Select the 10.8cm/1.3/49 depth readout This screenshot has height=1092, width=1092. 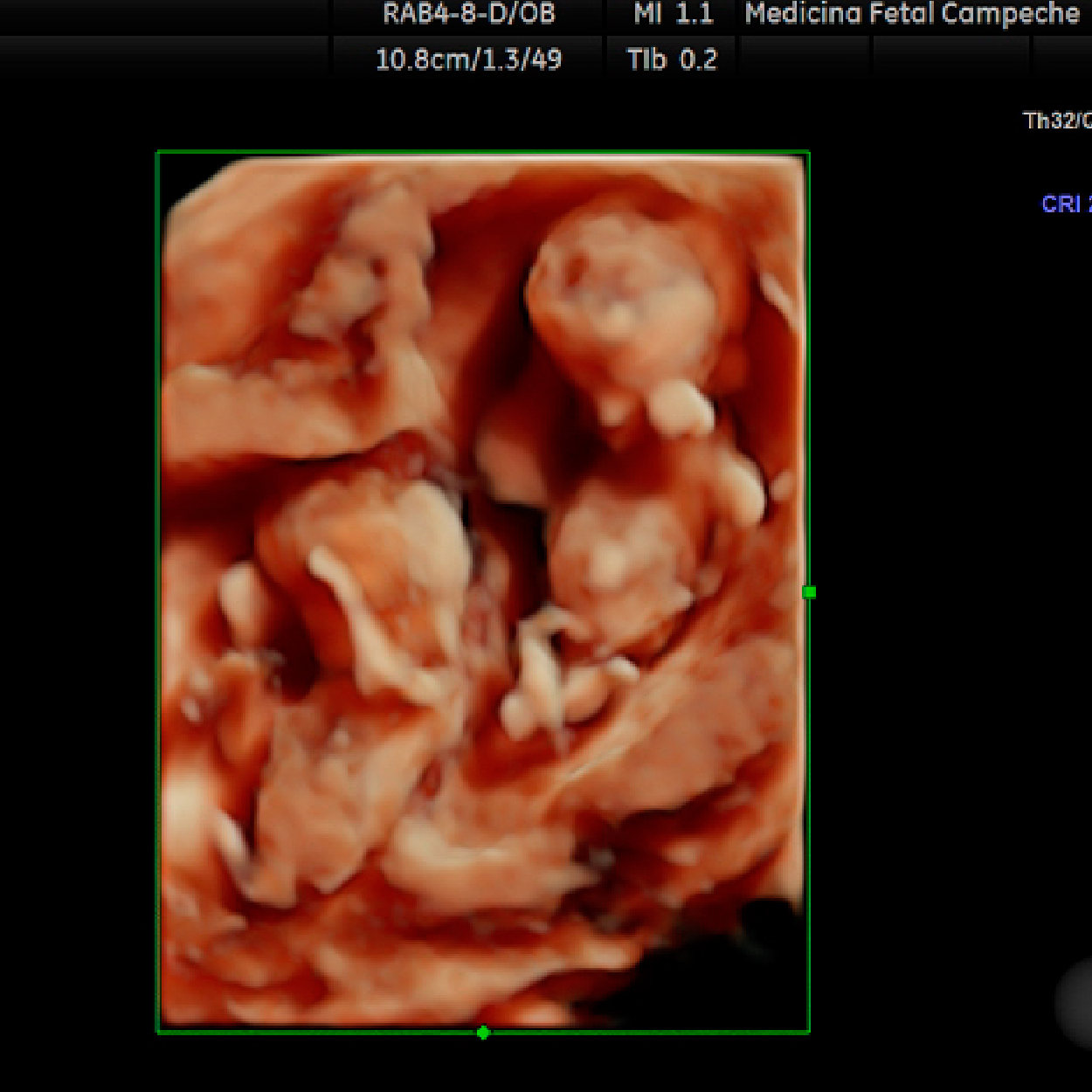[x=468, y=59]
